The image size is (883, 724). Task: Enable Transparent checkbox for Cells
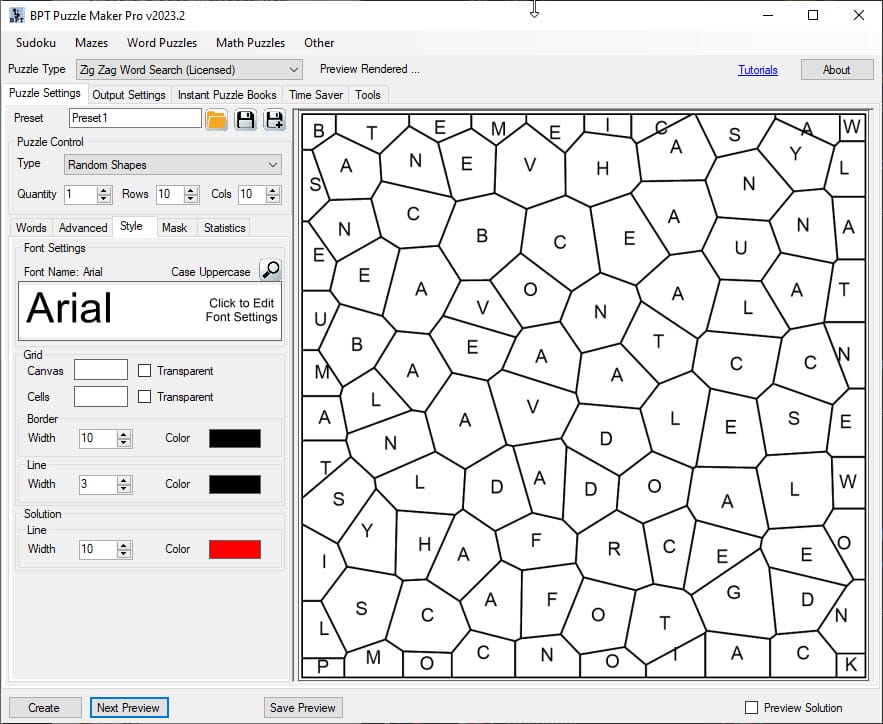[144, 397]
